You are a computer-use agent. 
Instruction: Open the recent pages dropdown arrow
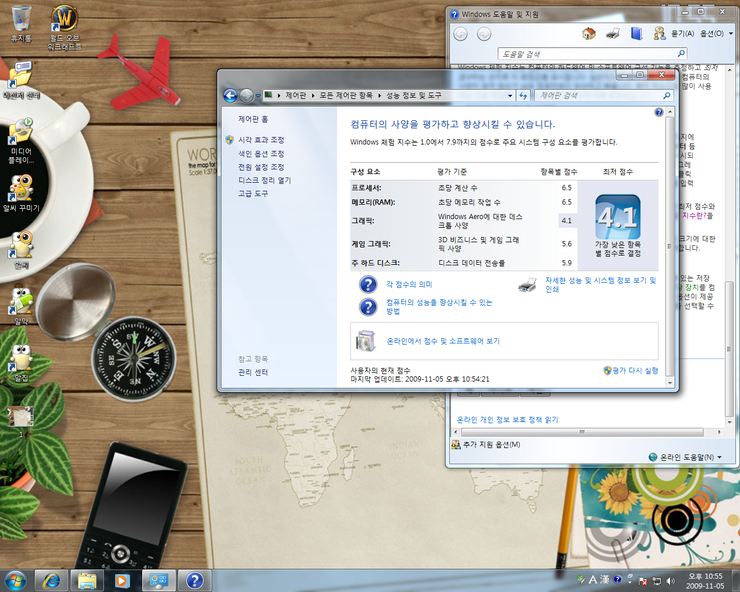click(x=258, y=96)
